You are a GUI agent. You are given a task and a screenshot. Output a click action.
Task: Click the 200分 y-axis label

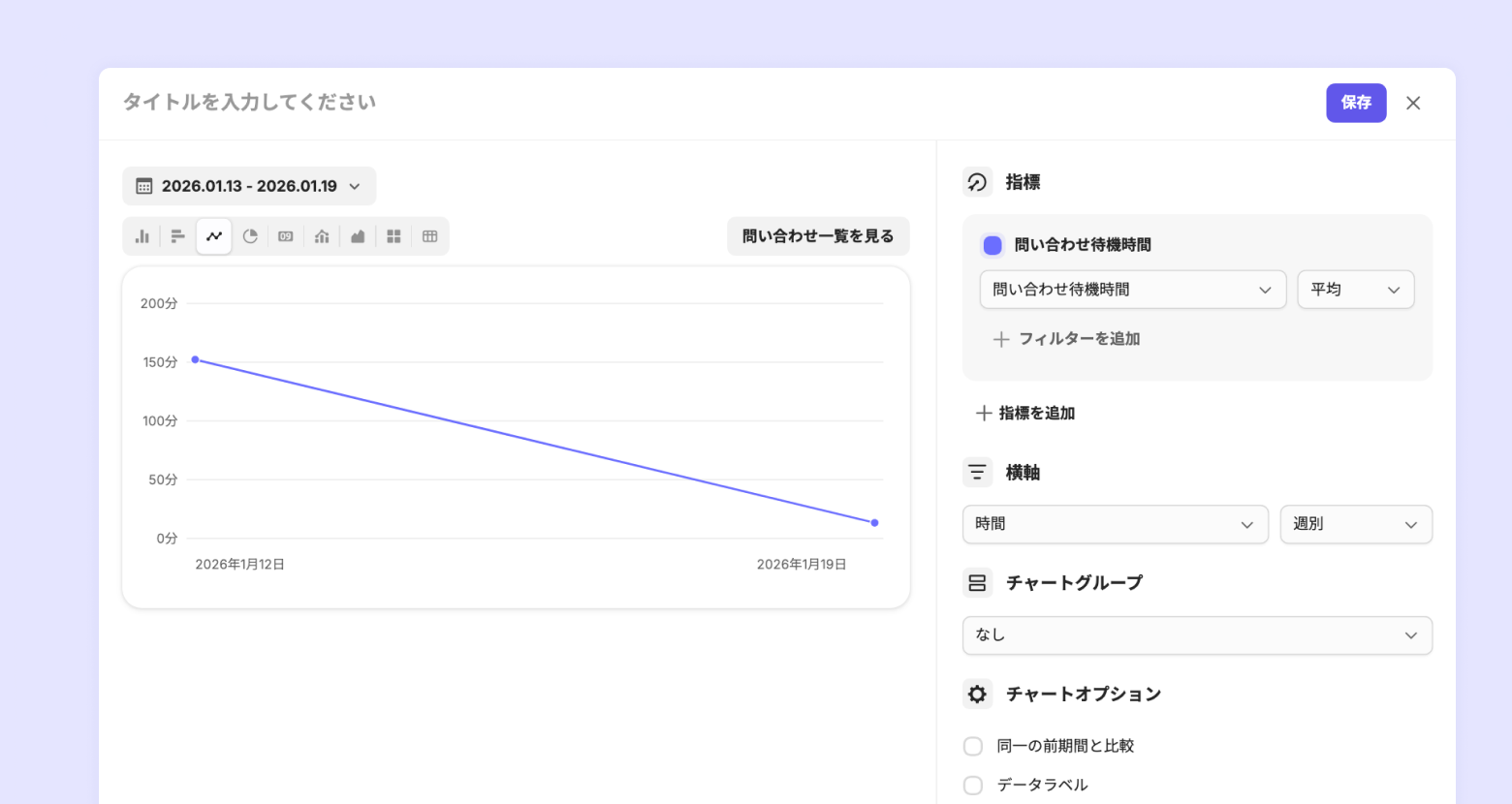click(x=159, y=303)
